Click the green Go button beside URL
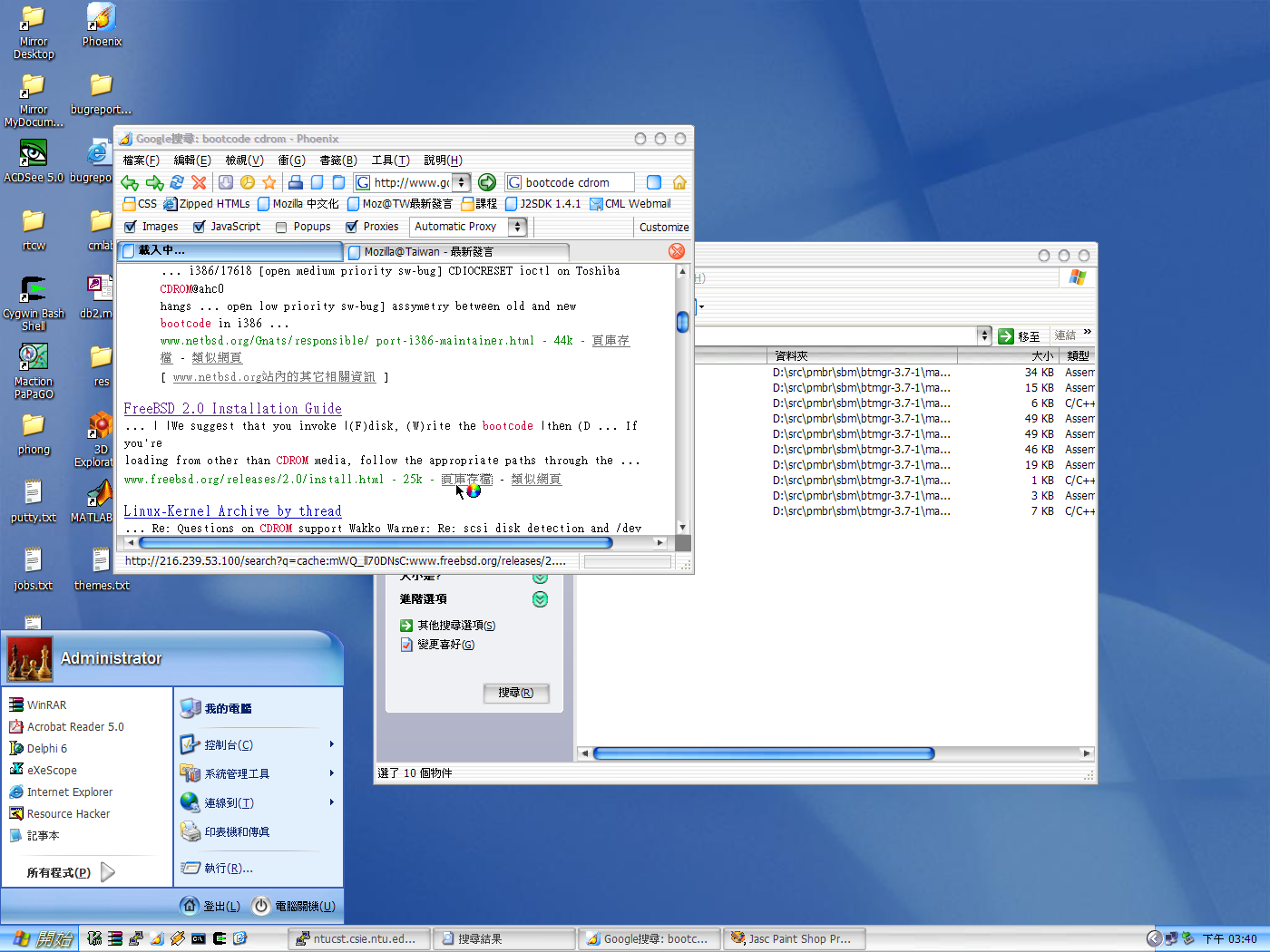This screenshot has height=952, width=1270. (487, 182)
